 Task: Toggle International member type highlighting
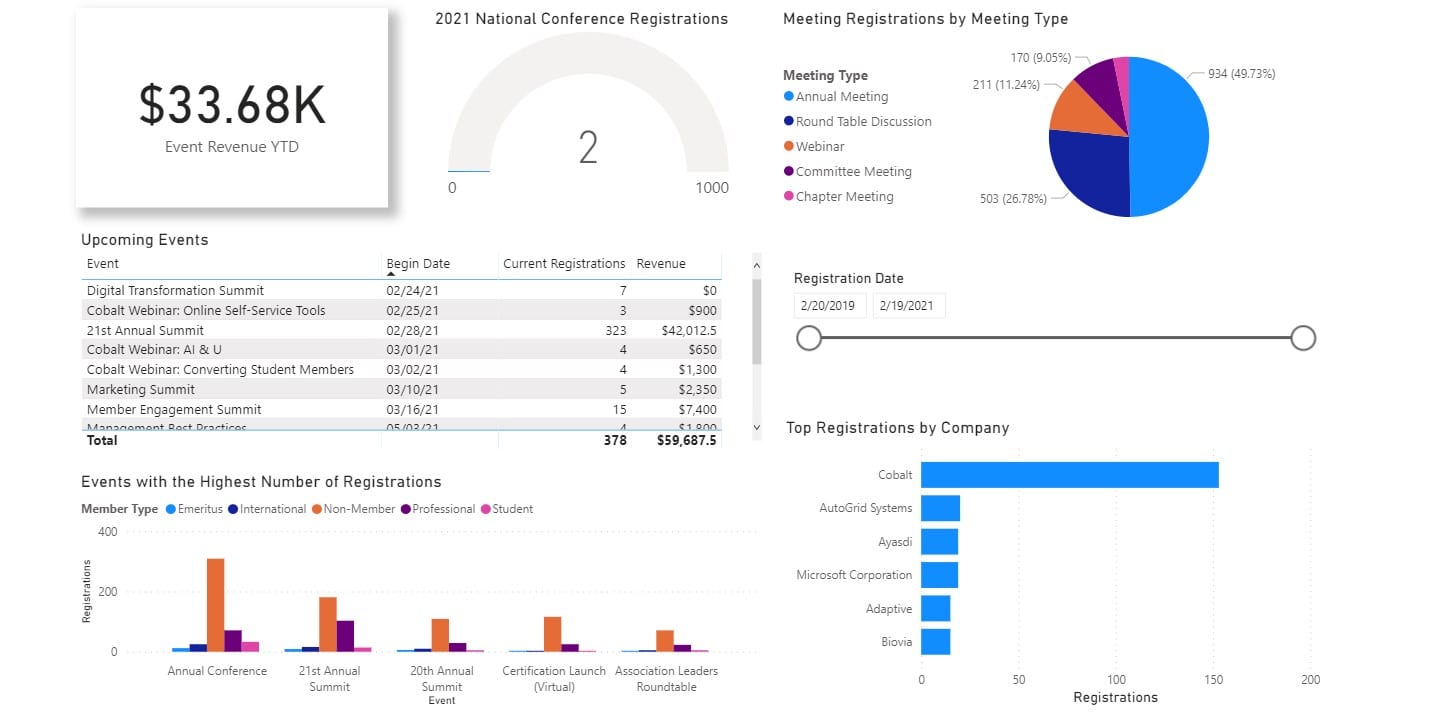tap(232, 509)
